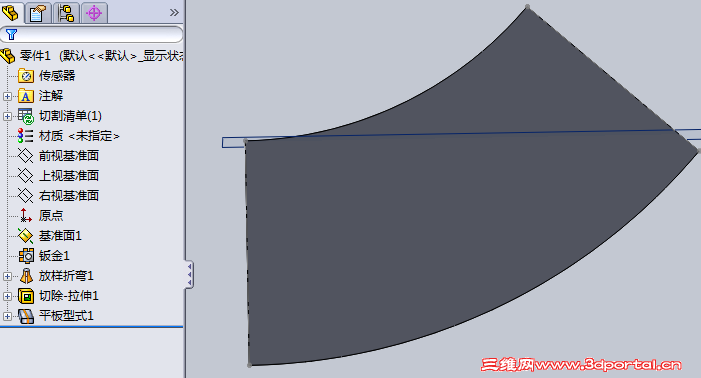Show more manager tabs via double chevron
Viewport: 701px width, 378px height.
point(174,13)
